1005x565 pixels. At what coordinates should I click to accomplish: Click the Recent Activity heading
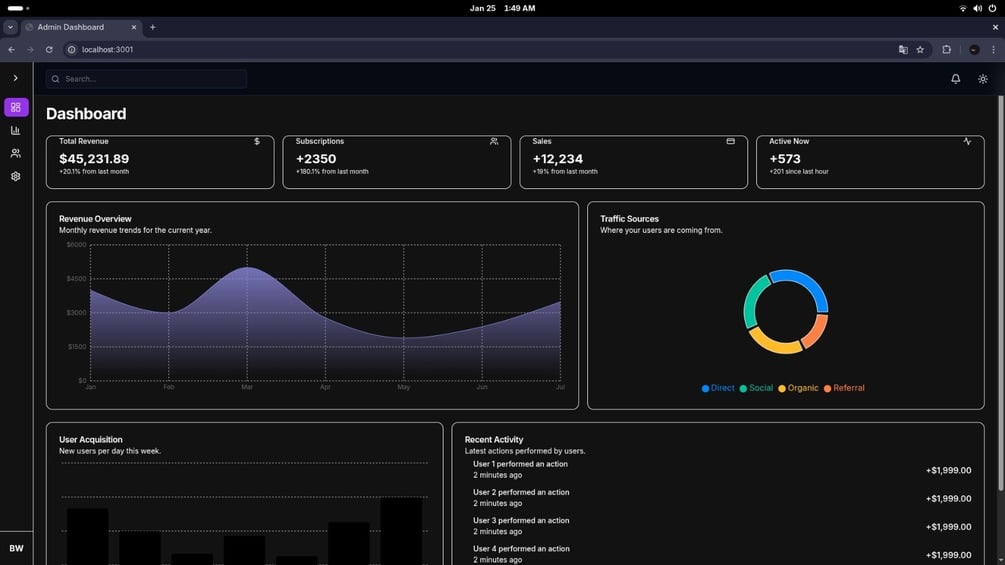pos(494,439)
